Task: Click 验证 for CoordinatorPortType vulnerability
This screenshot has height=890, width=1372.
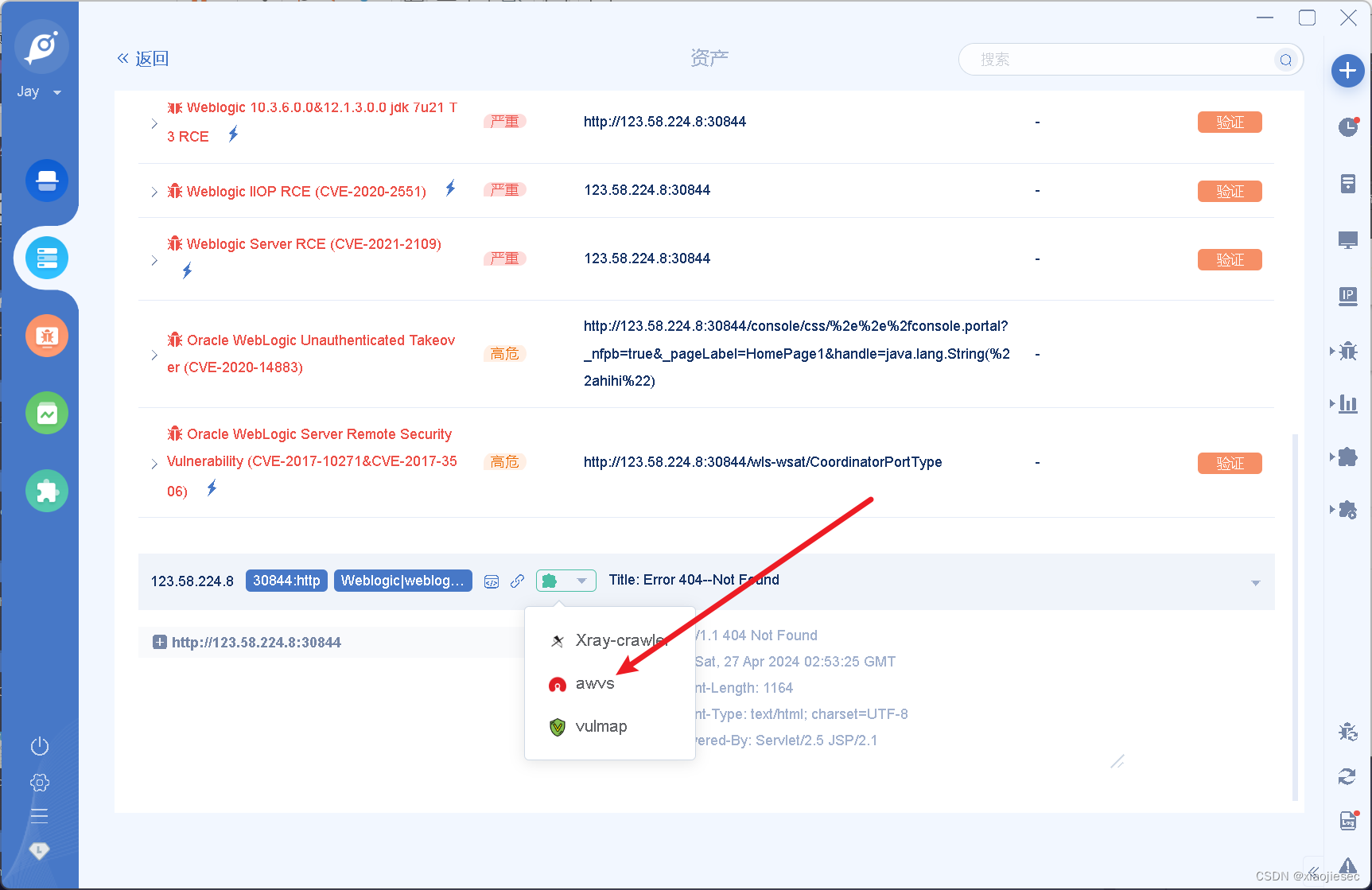Action: (x=1230, y=464)
